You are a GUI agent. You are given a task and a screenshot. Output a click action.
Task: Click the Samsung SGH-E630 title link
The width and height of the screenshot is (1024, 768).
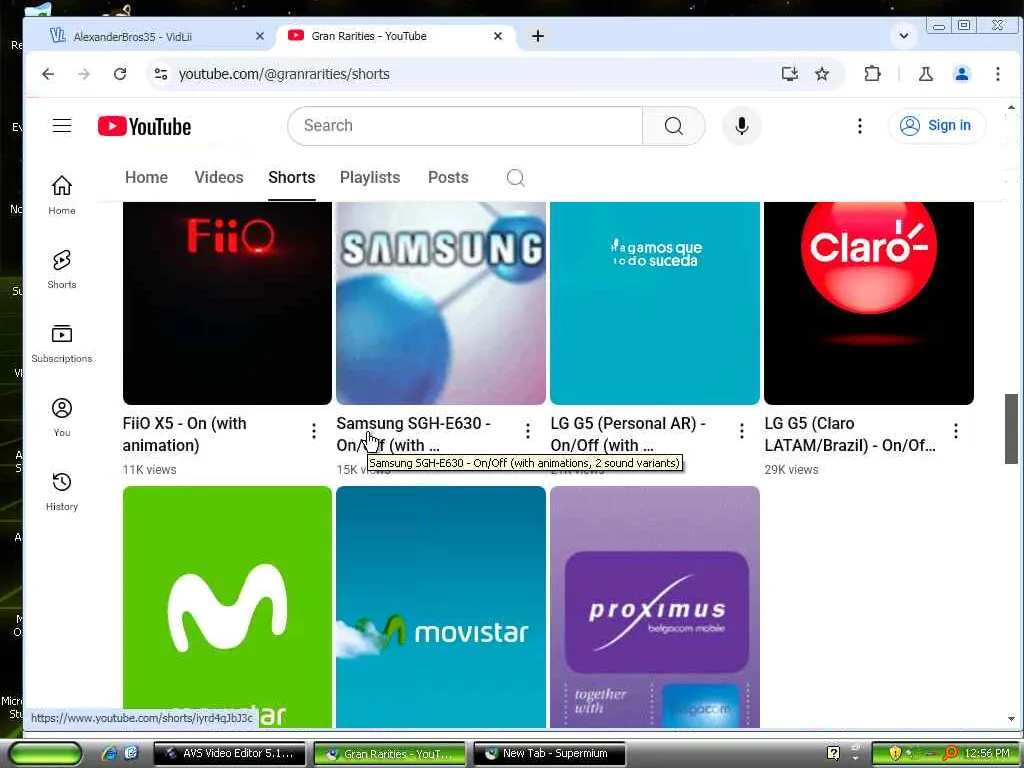click(413, 434)
